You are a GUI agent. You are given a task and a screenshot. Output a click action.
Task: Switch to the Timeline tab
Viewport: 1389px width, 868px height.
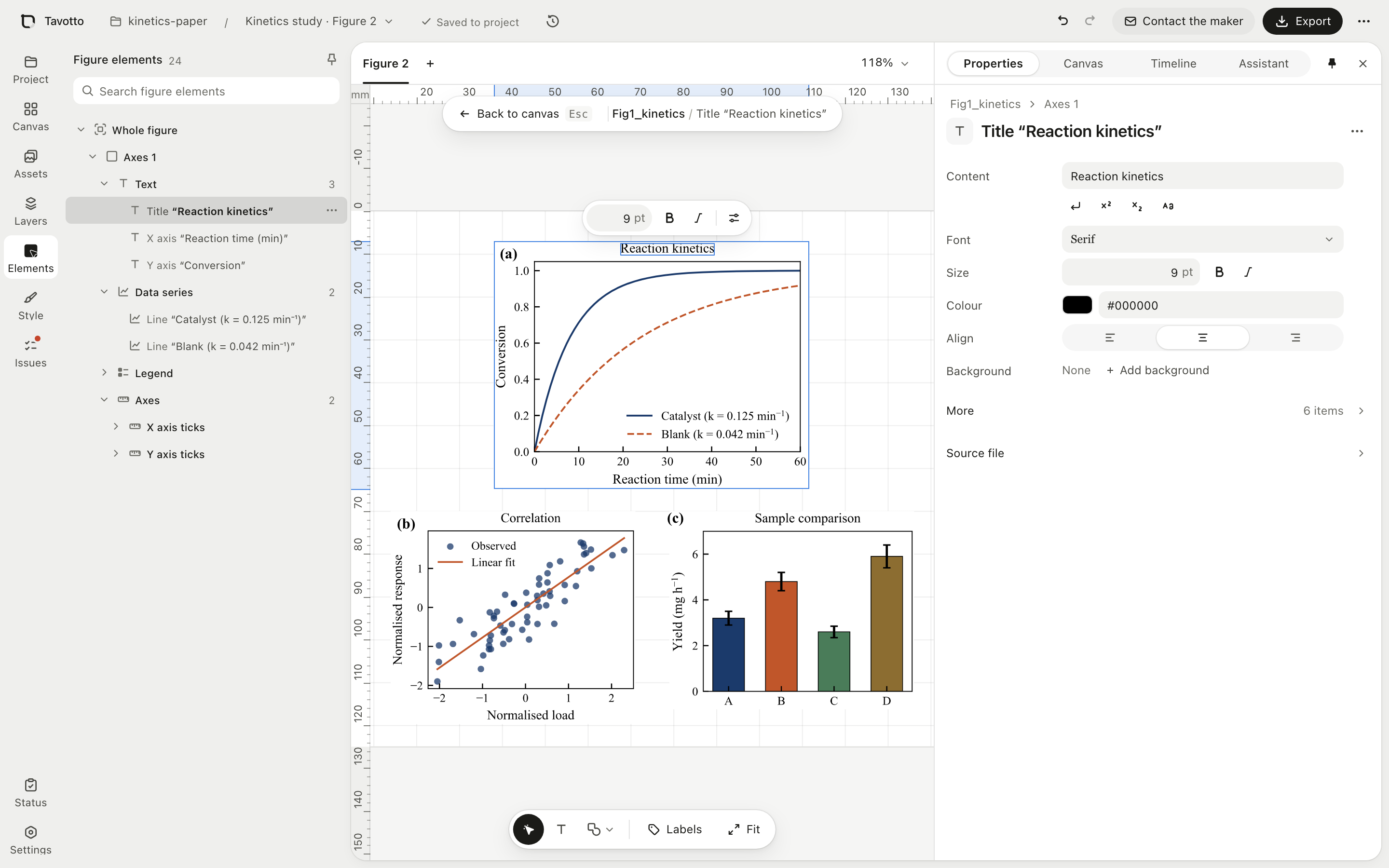1173,64
